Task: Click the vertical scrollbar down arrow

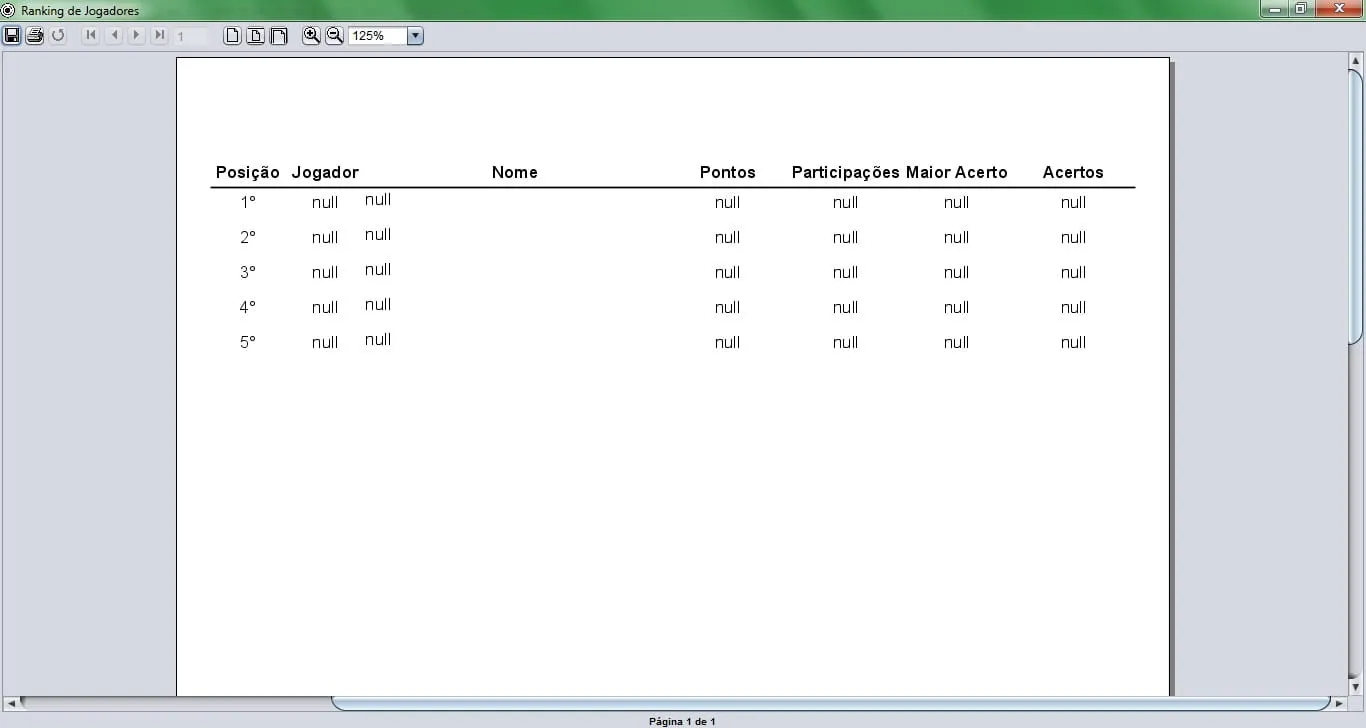Action: [1356, 687]
